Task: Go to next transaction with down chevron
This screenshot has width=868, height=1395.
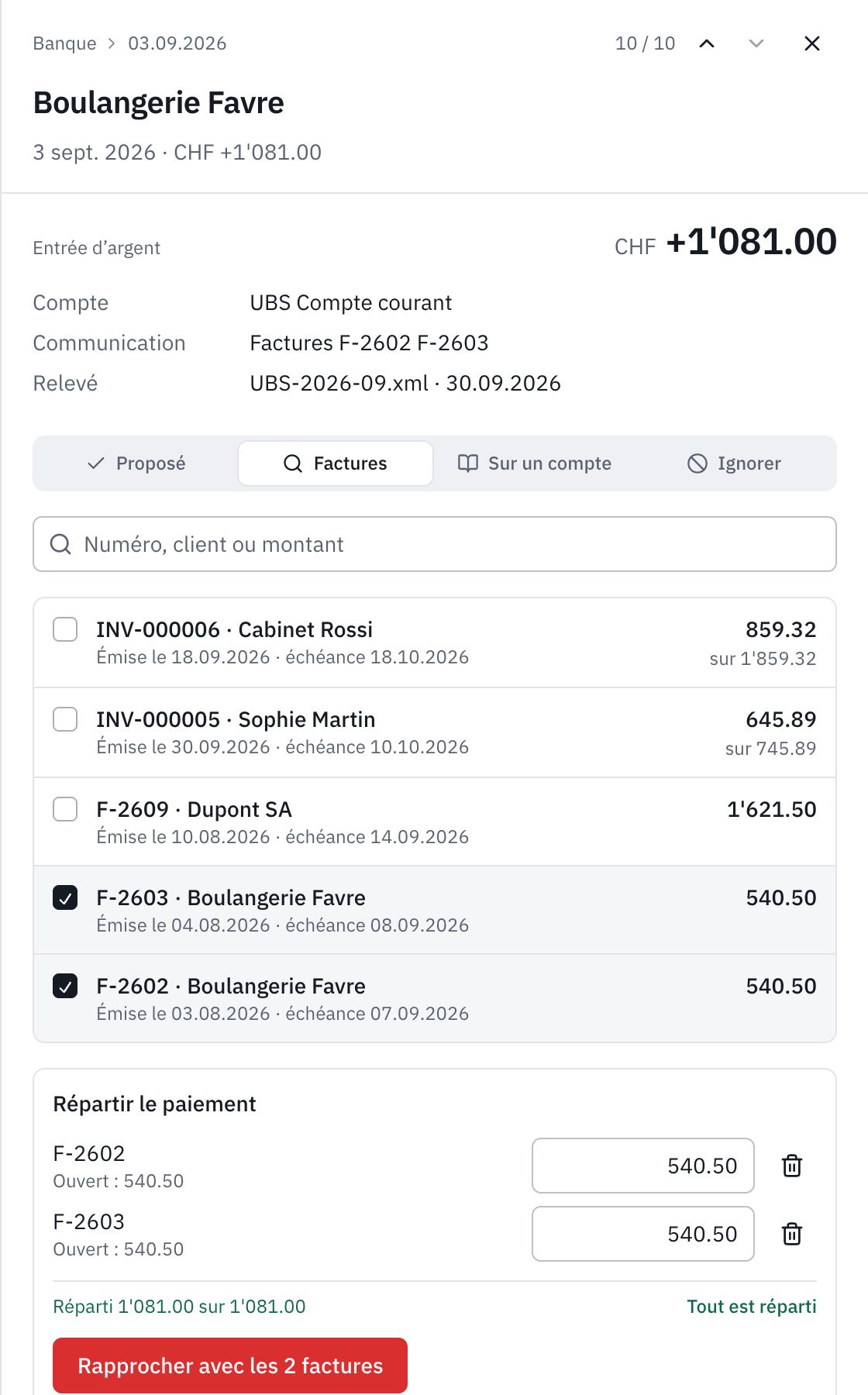Action: click(756, 43)
